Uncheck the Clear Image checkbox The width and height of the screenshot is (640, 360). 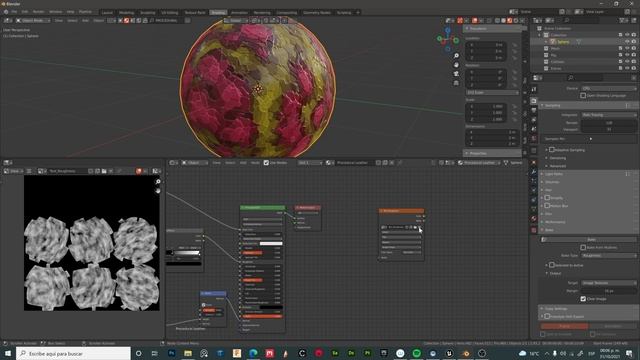[583, 299]
